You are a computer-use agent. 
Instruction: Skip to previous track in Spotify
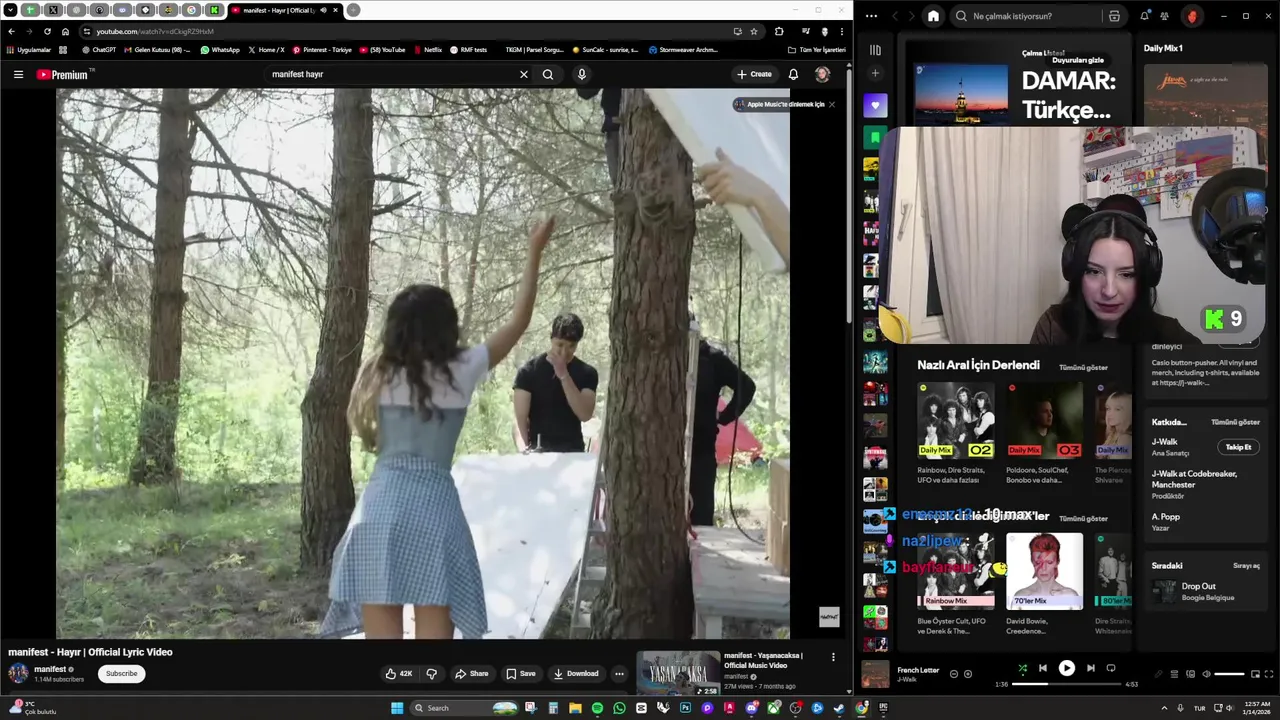1043,668
